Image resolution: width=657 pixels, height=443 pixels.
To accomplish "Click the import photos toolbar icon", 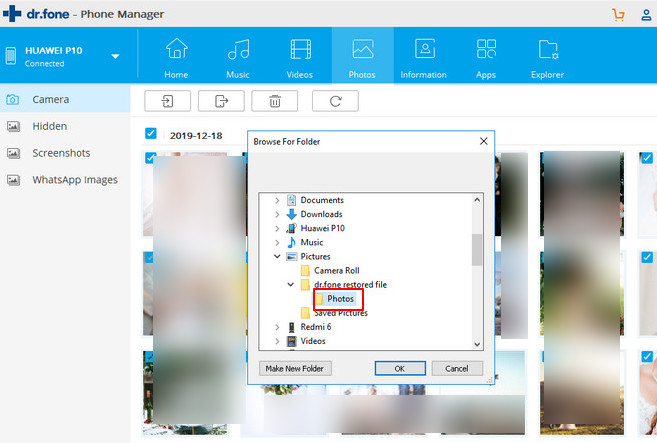I will point(168,101).
